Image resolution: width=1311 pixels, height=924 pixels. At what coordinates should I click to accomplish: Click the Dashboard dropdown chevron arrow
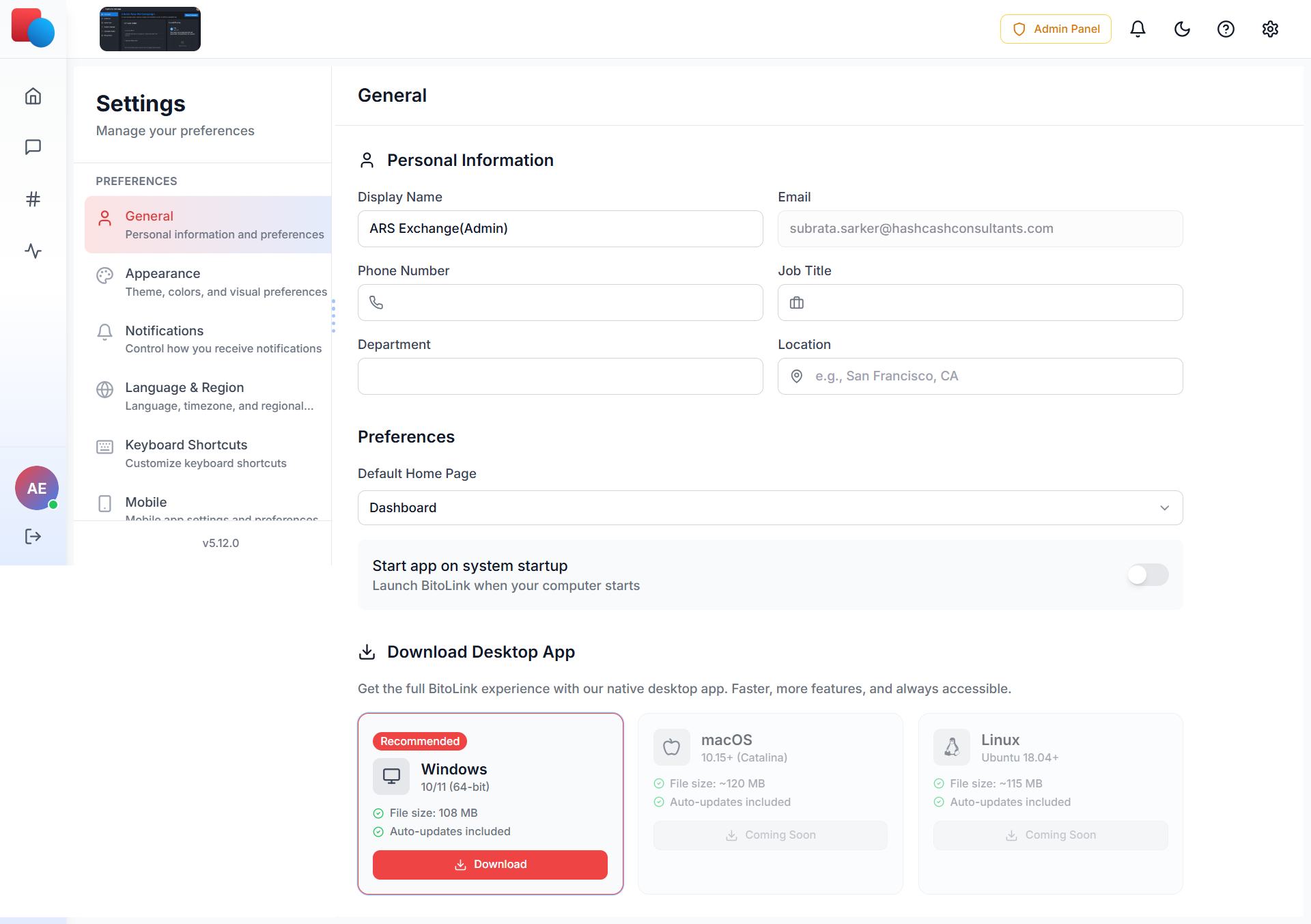coord(1164,508)
